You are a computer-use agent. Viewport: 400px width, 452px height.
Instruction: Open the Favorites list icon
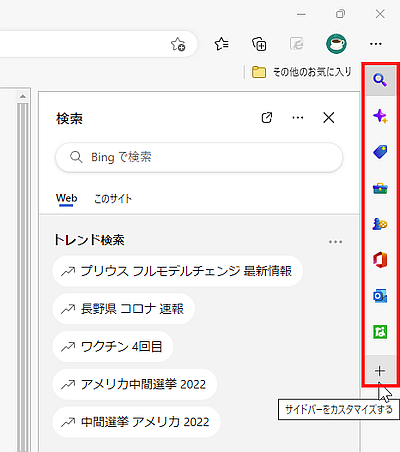pos(222,44)
